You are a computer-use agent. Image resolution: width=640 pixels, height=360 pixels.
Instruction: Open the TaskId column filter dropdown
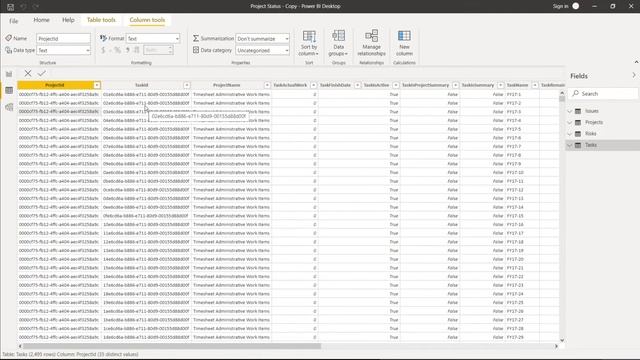(x=187, y=85)
